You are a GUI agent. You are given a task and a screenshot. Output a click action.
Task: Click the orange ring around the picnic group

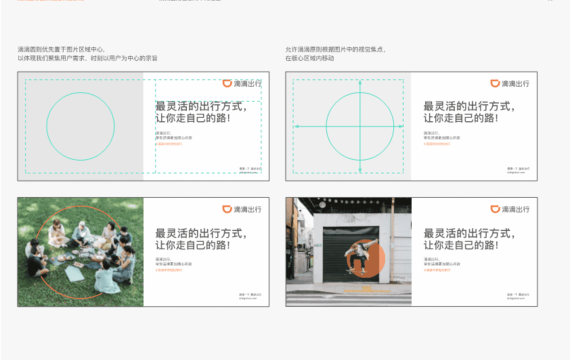(x=81, y=252)
